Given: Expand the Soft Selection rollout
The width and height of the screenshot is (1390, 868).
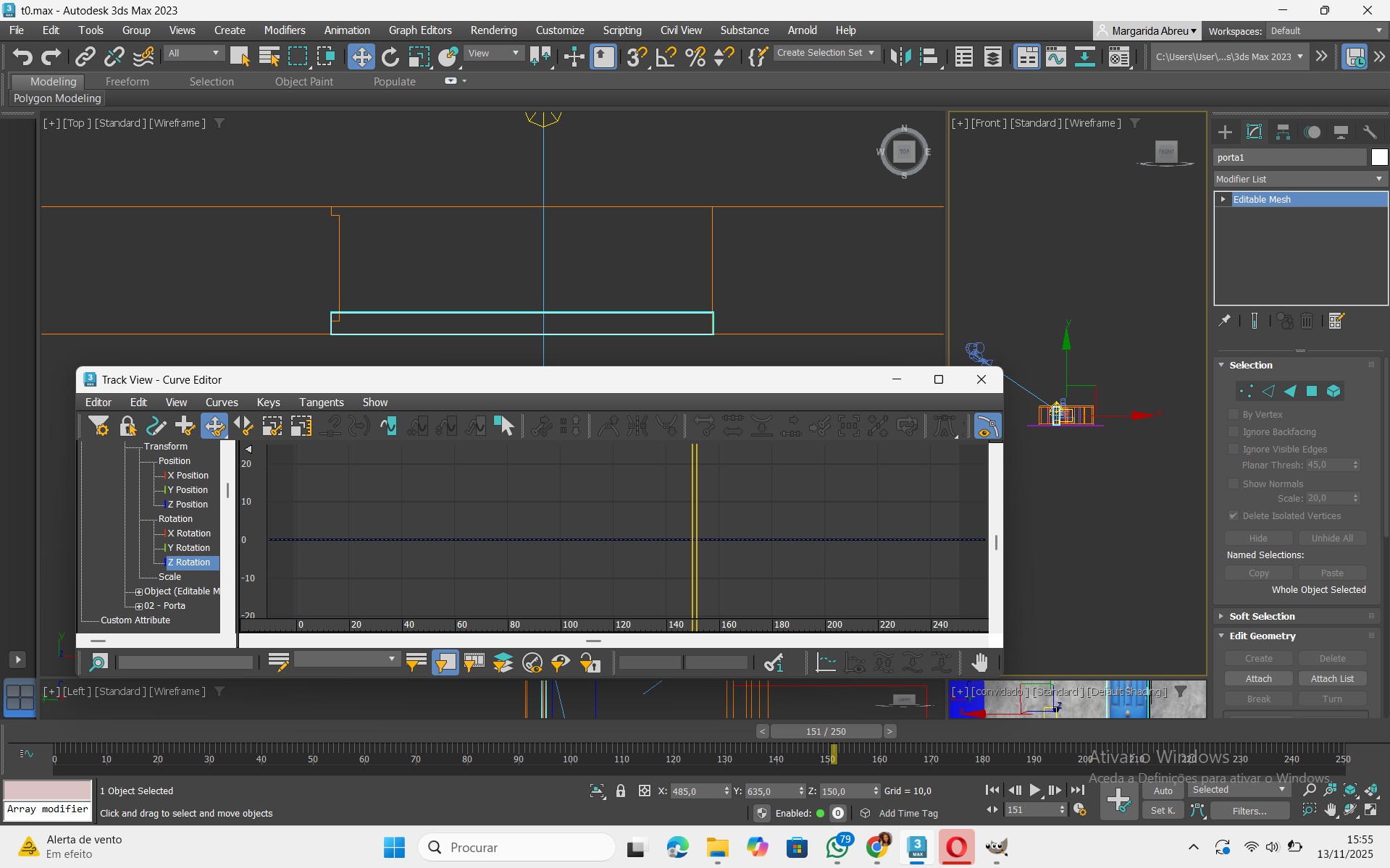Looking at the screenshot, I should tap(1262, 616).
